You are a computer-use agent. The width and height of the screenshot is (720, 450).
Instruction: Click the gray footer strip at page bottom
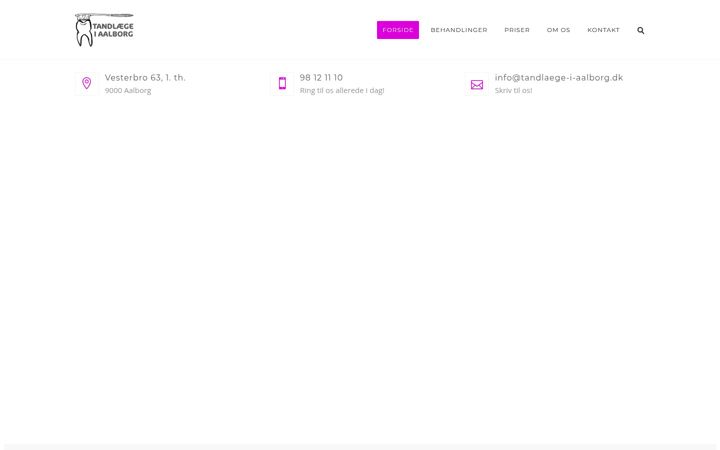pyautogui.click(x=360, y=447)
